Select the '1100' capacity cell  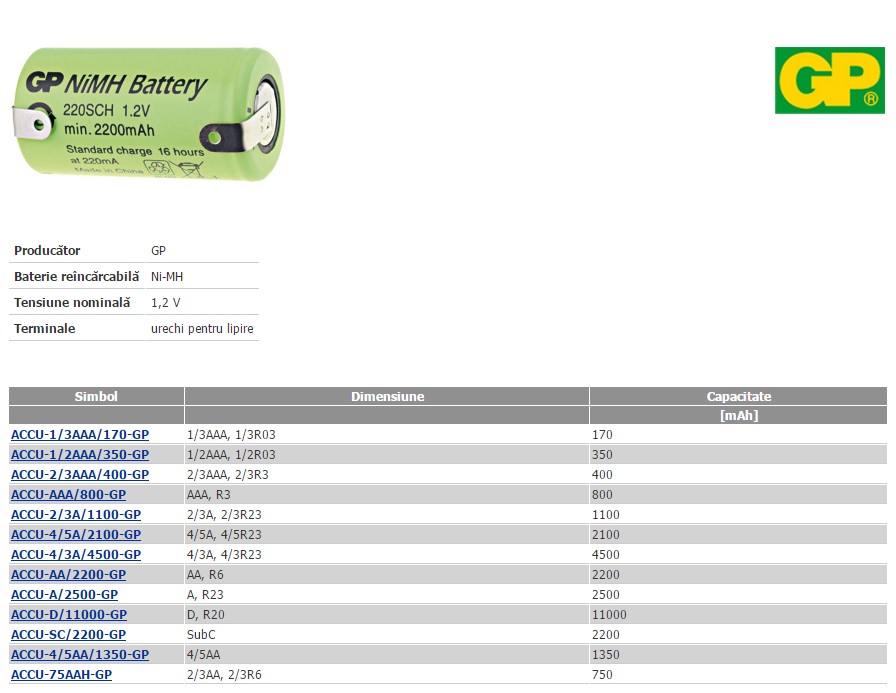tap(738, 515)
